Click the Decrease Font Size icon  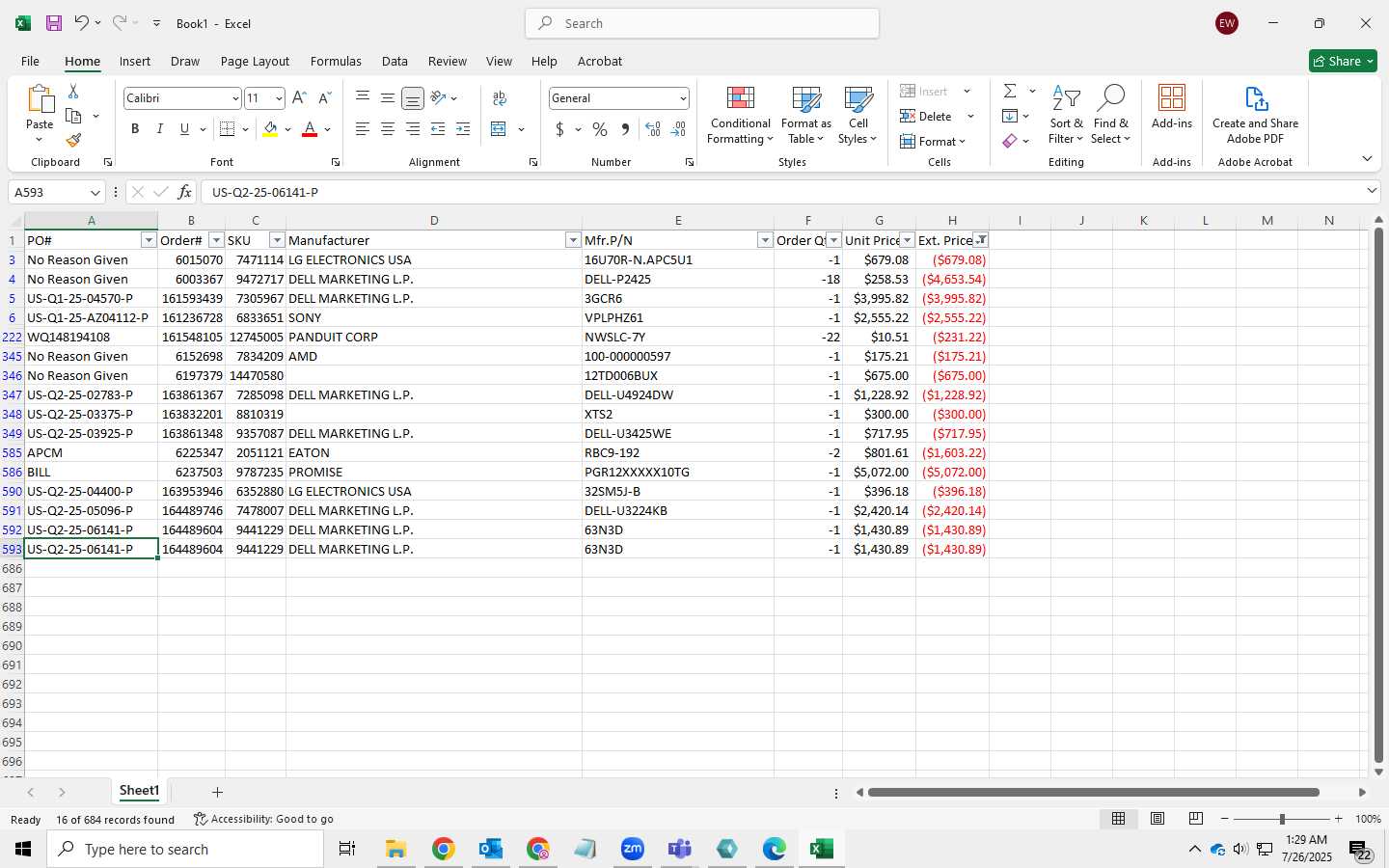click(325, 98)
